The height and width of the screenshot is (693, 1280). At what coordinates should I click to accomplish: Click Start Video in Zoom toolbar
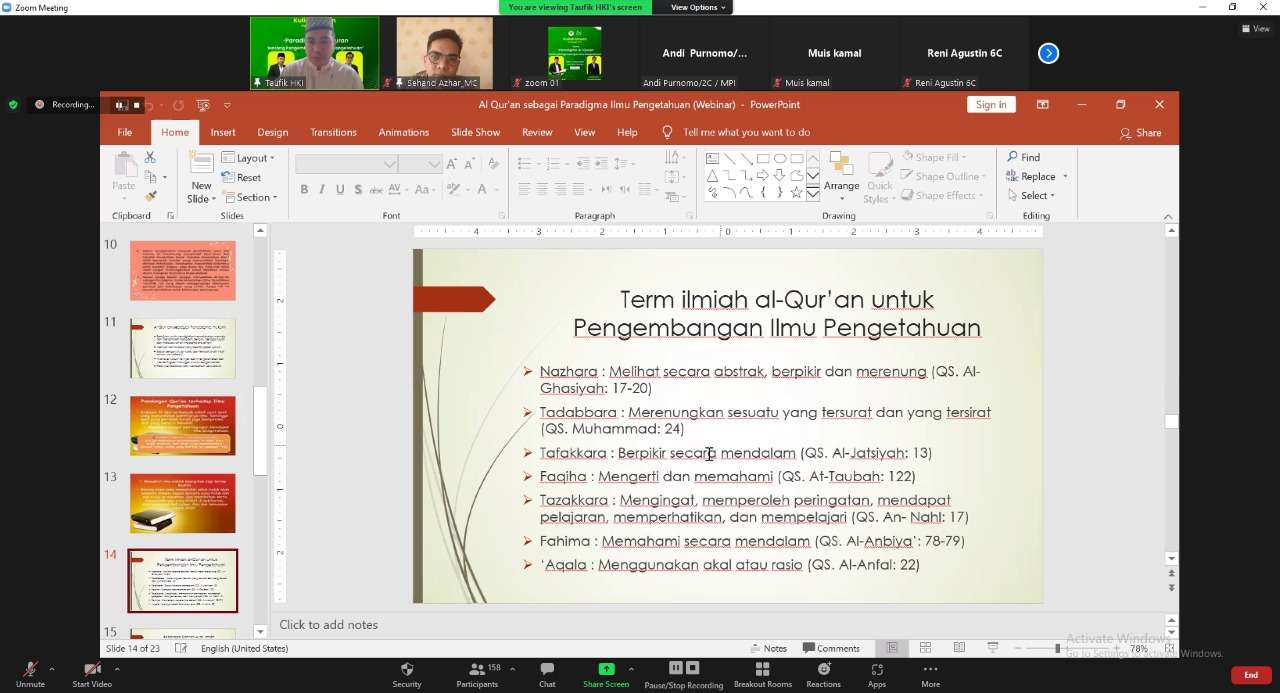tap(92, 675)
